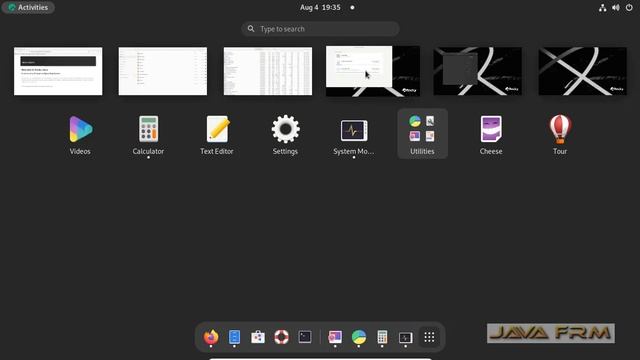
Task: Click the Type to search field
Action: [x=320, y=29]
